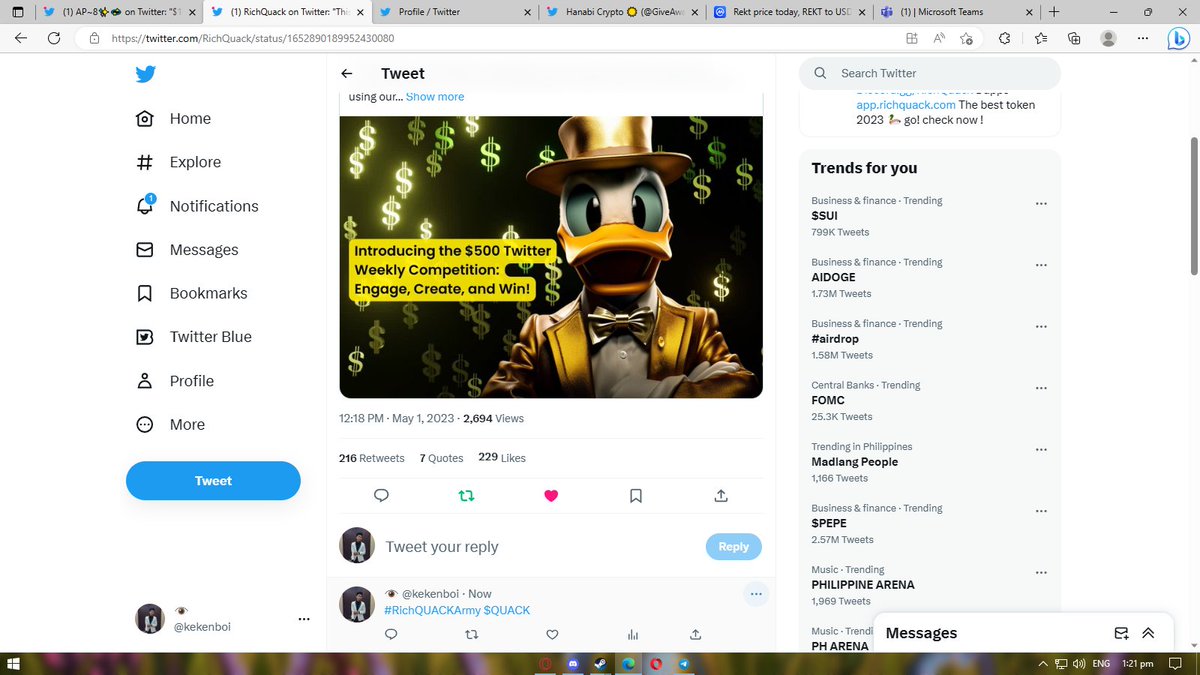Expand the Messages drawer with double chevron
Viewport: 1200px width, 675px height.
point(1148,633)
